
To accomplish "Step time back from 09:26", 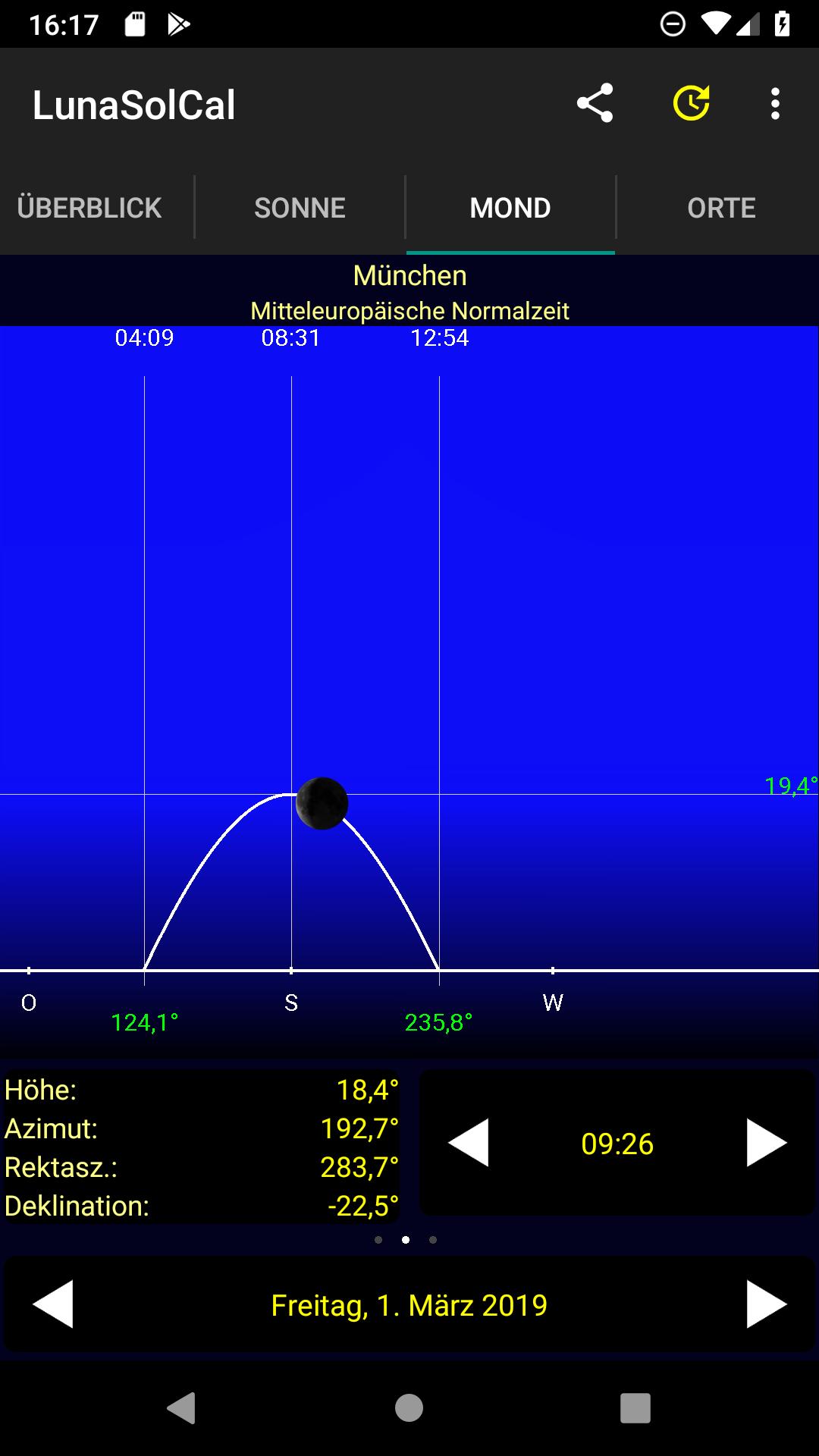I will 469,1142.
